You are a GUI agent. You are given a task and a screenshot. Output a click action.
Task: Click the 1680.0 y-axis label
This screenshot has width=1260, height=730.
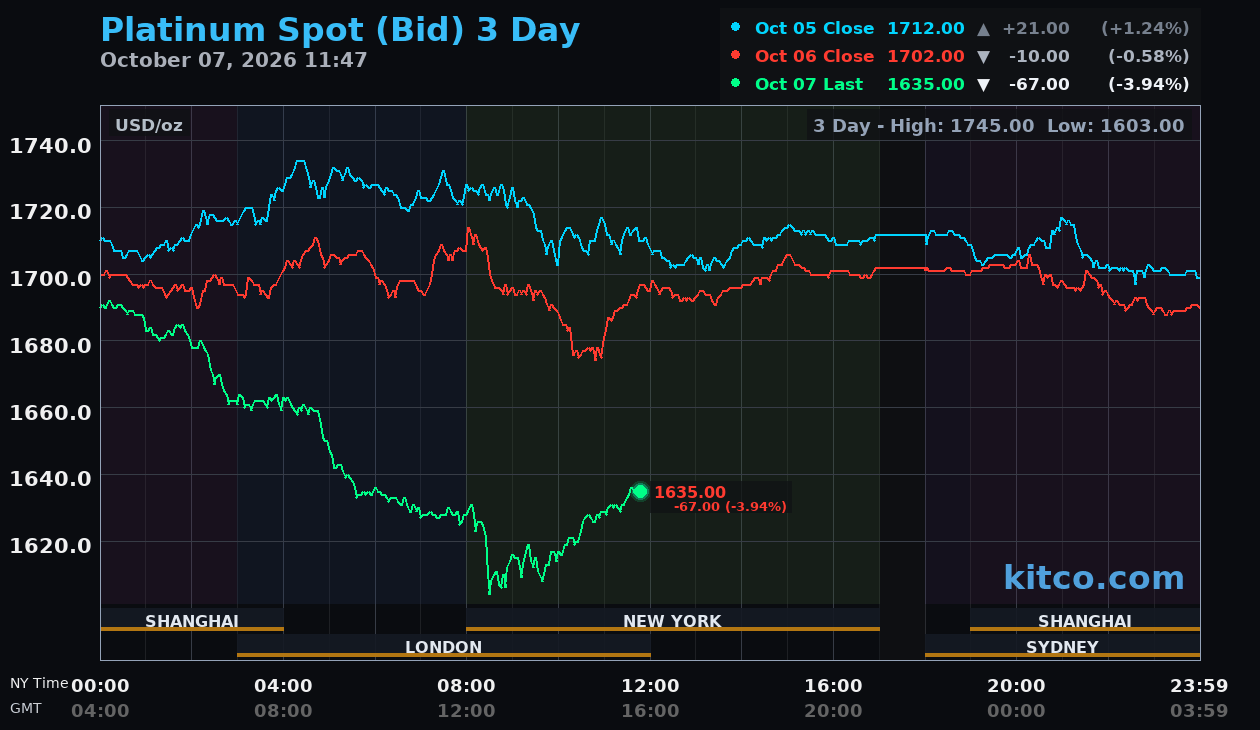[x=51, y=345]
